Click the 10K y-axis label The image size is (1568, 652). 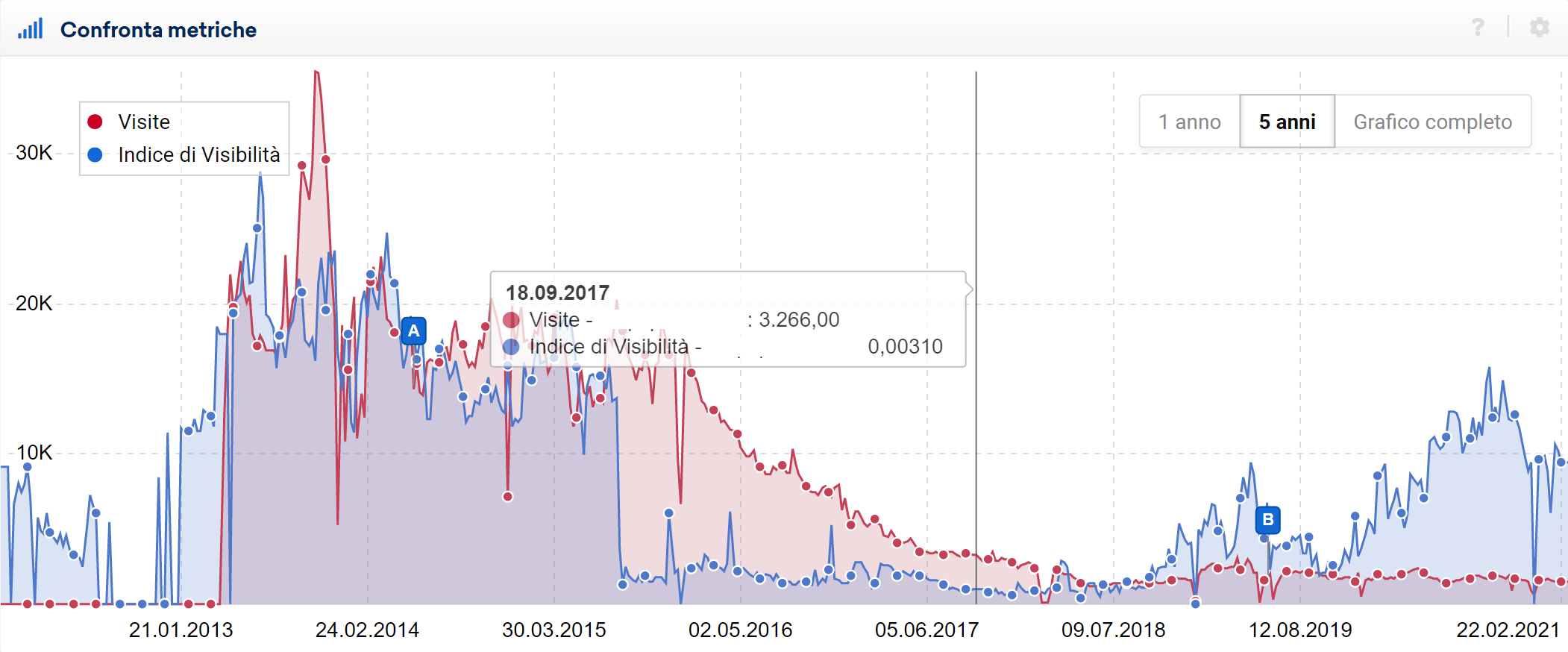[34, 453]
